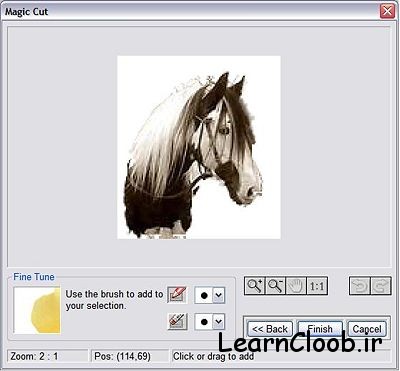This screenshot has height=371, width=400.
Task: Click the Cancel button
Action: [x=367, y=329]
